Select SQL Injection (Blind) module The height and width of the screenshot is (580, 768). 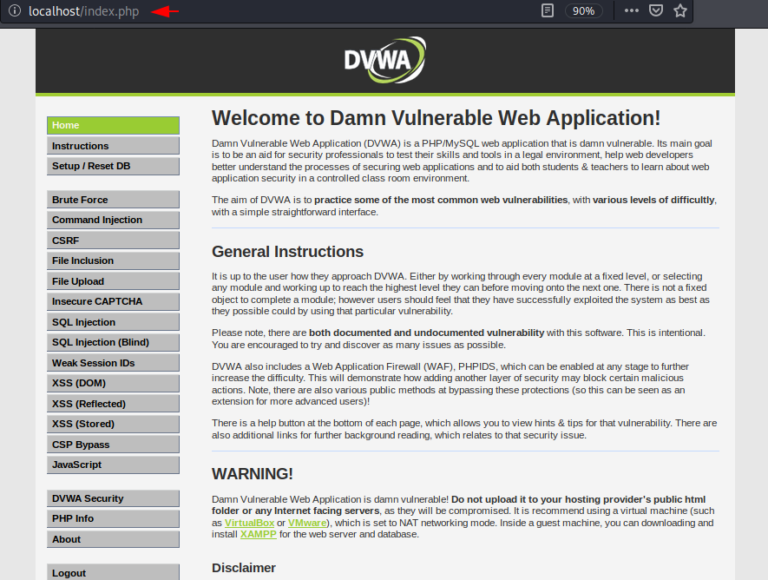pos(113,342)
